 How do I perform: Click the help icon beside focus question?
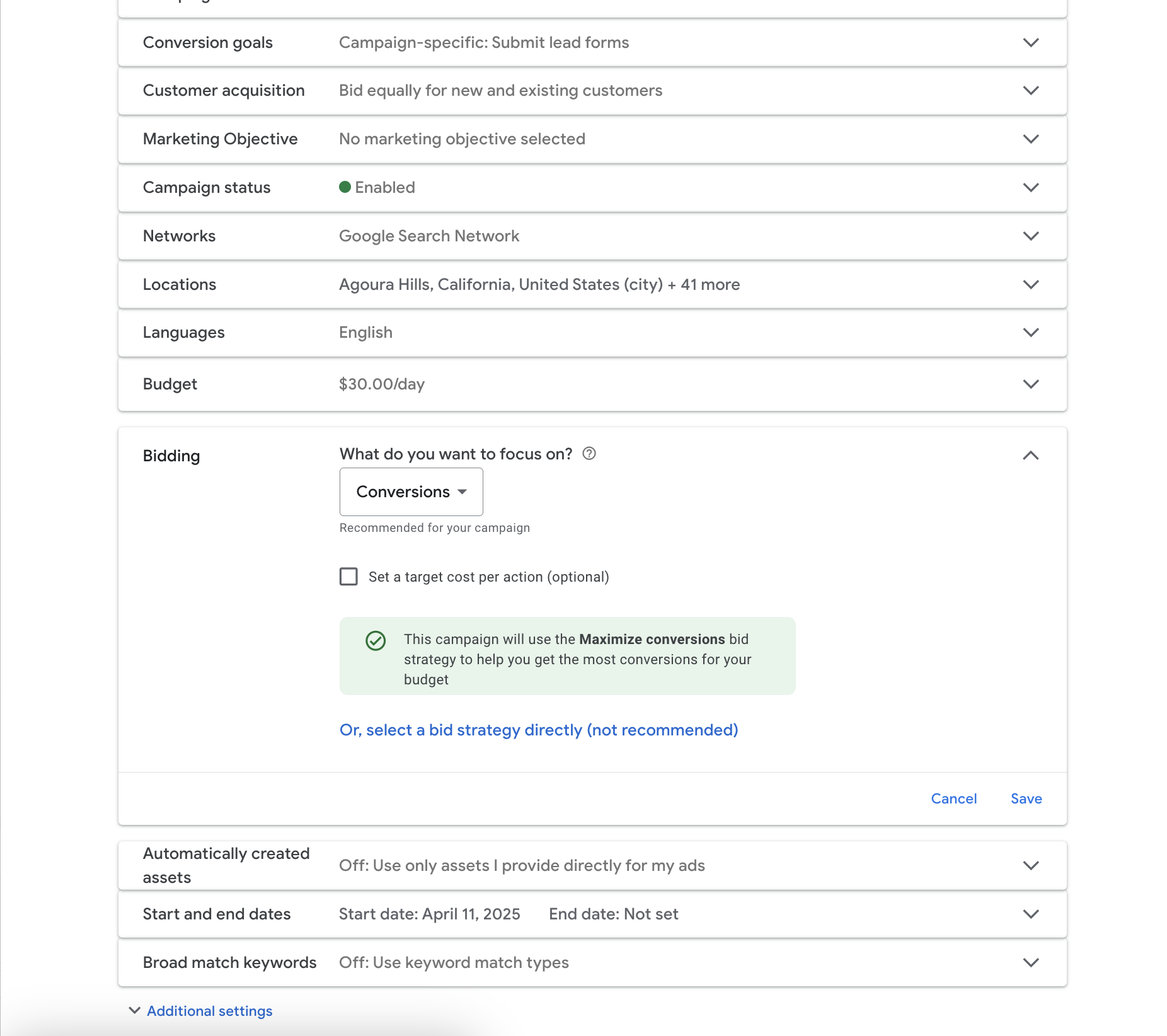point(589,454)
